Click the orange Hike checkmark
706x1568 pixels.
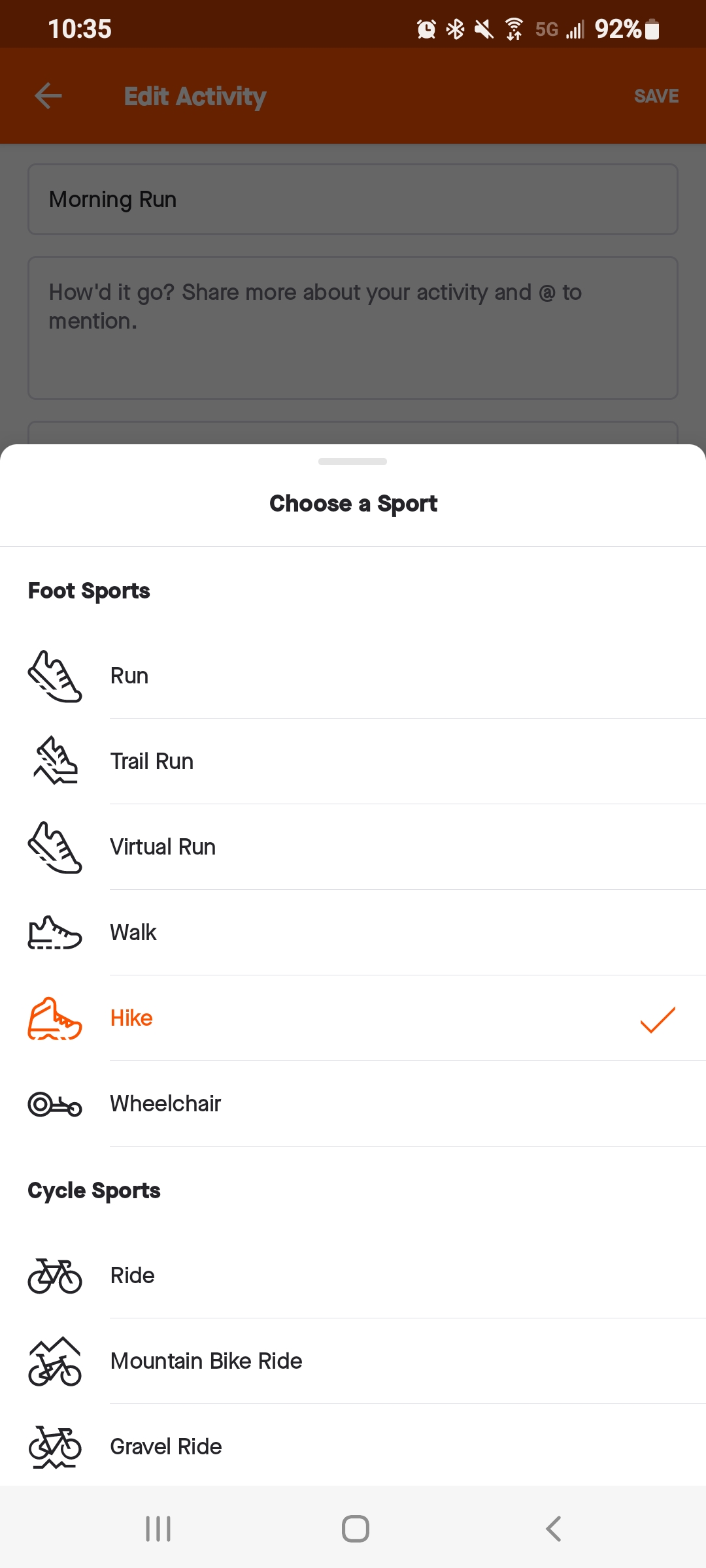pyautogui.click(x=657, y=1019)
